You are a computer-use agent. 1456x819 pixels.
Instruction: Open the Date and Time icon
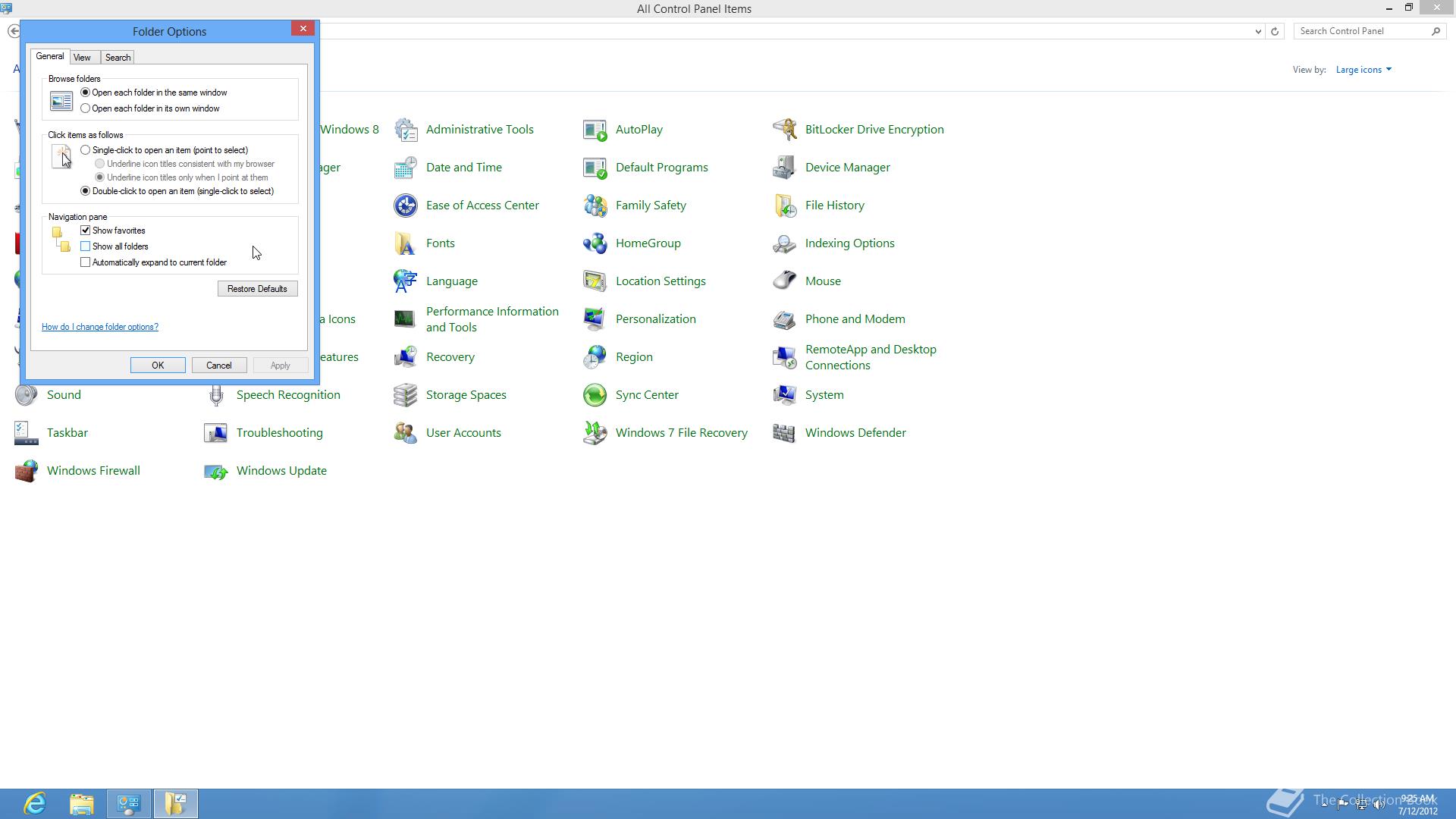coord(406,168)
